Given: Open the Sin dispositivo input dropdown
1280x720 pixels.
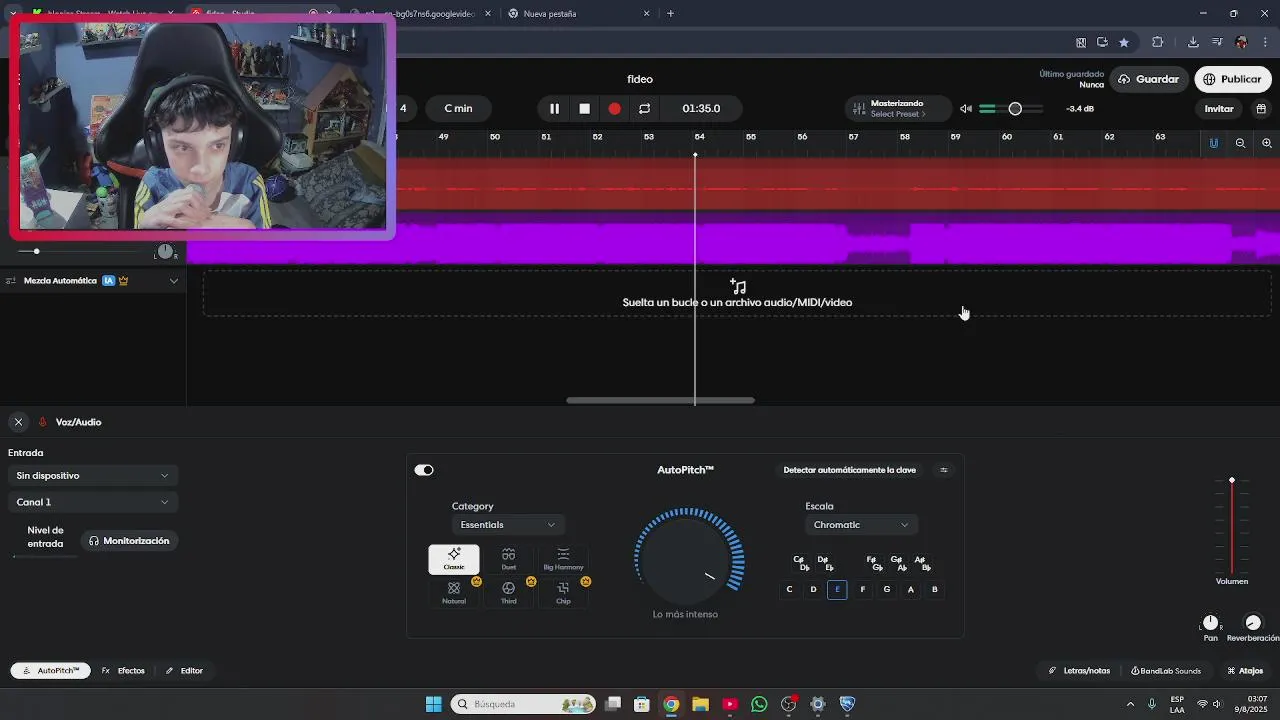Looking at the screenshot, I should click(x=92, y=475).
